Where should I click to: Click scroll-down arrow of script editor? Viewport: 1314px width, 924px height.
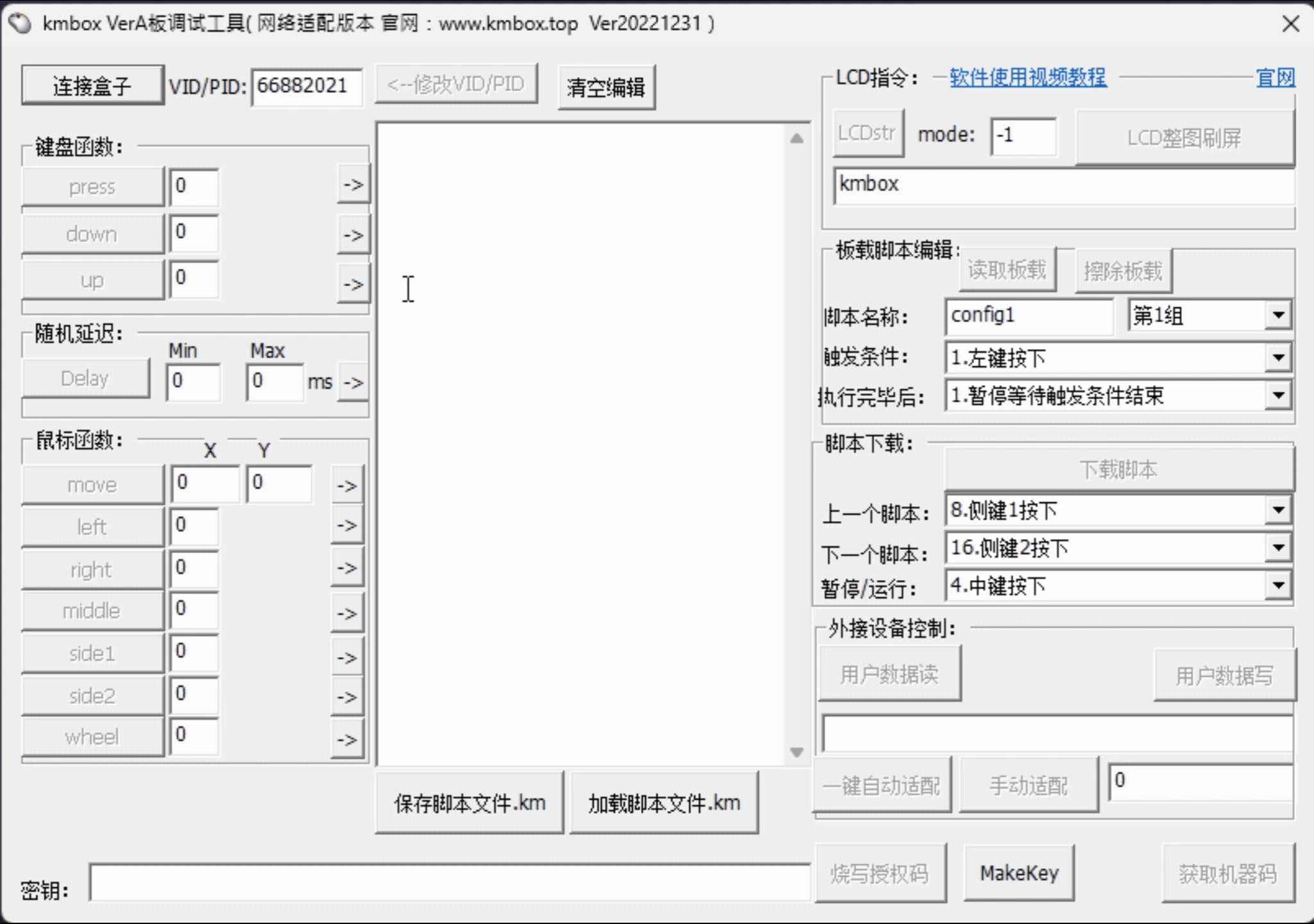tap(796, 752)
